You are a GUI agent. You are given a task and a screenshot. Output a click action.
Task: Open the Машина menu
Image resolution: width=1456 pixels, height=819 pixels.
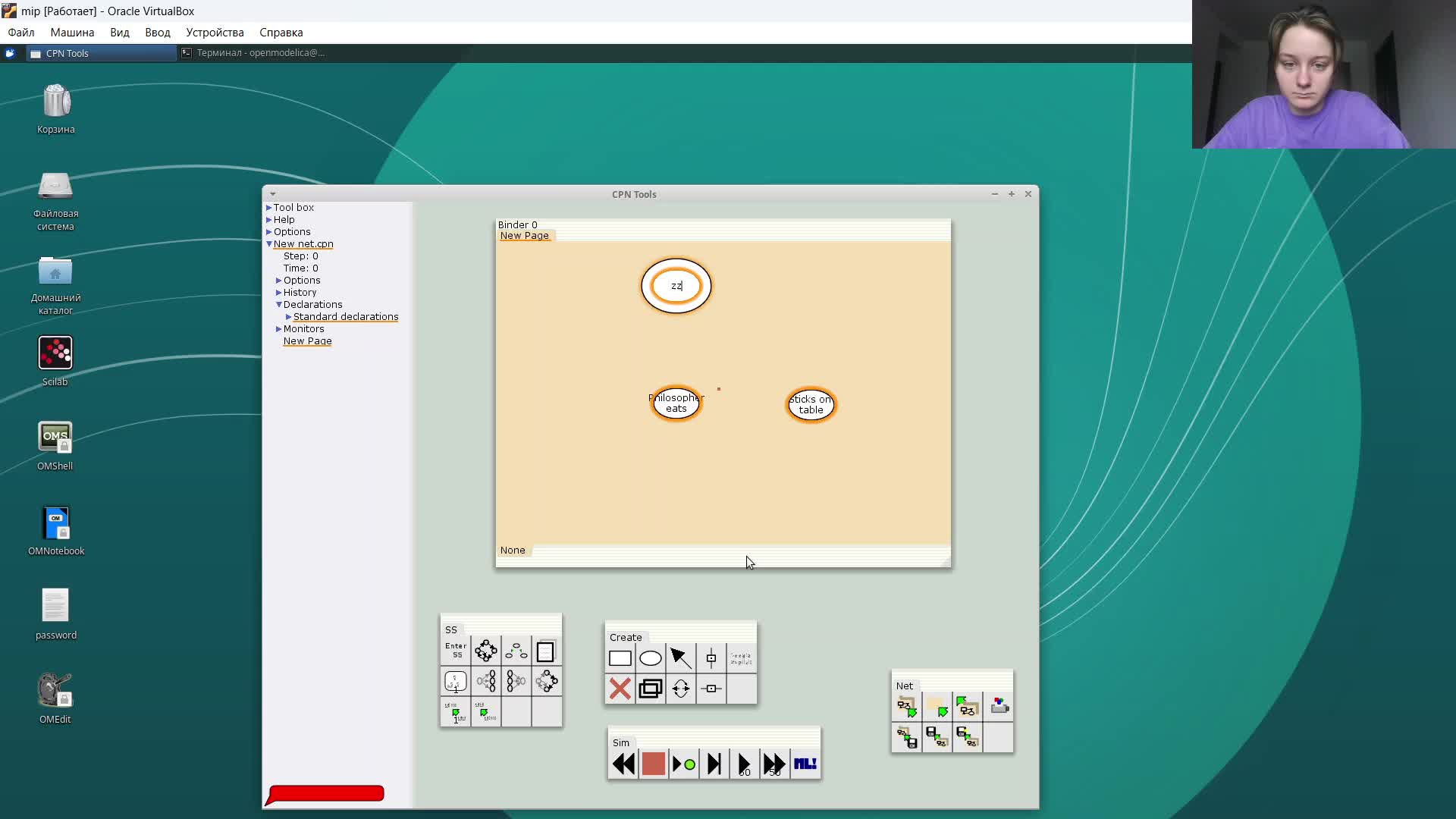72,33
